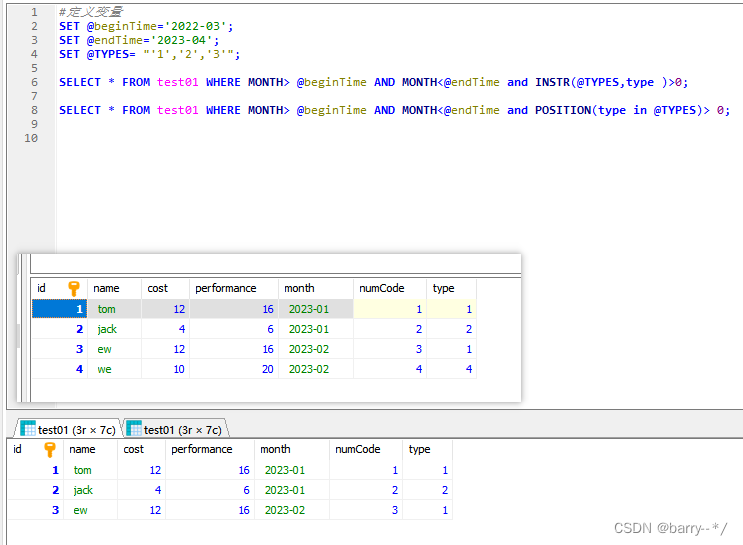Viewport: 743px width, 545px height.
Task: Click line number 6 in editor gutter
Action: [34, 82]
